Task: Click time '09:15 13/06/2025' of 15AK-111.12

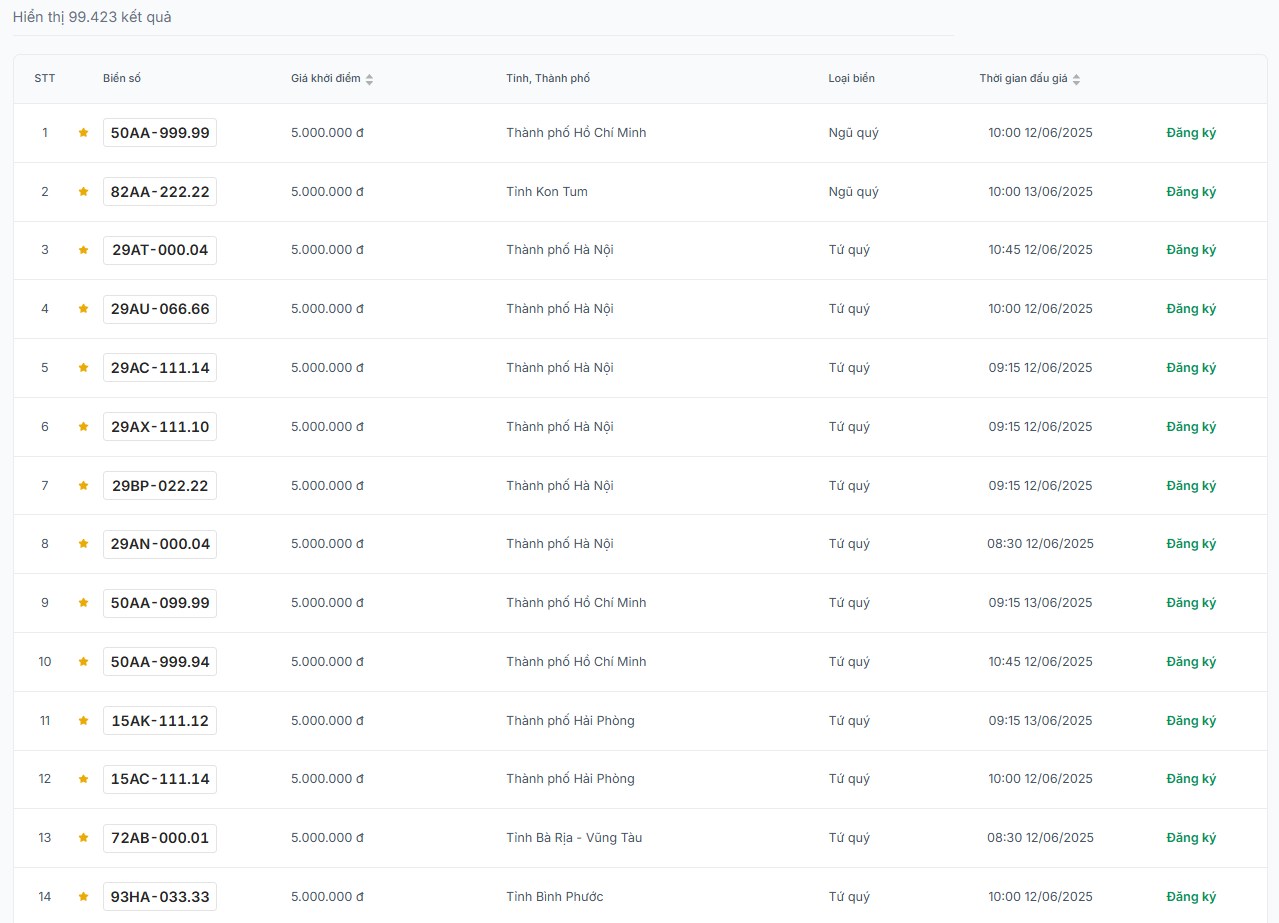Action: (1040, 721)
